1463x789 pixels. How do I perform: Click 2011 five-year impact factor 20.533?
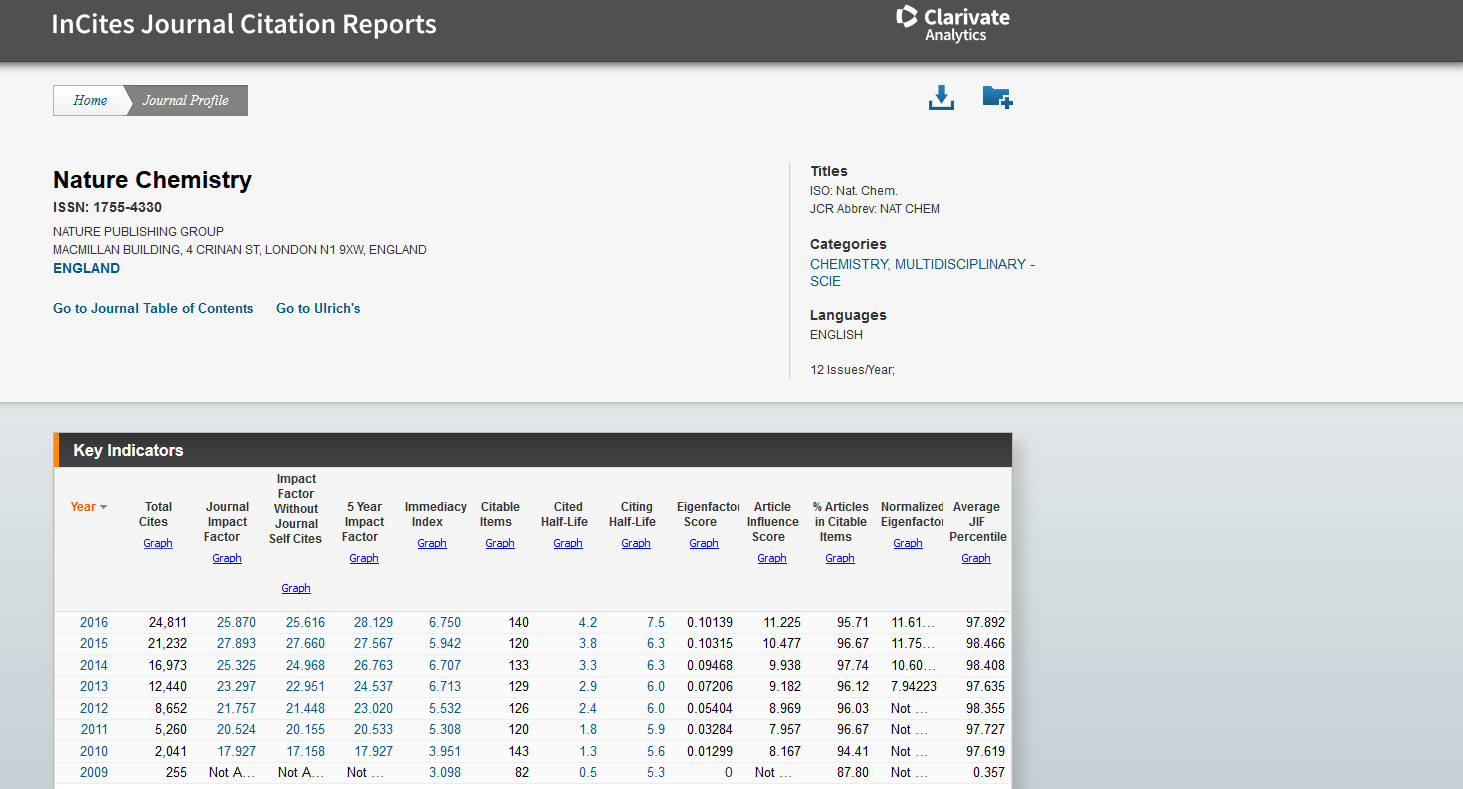[x=373, y=729]
